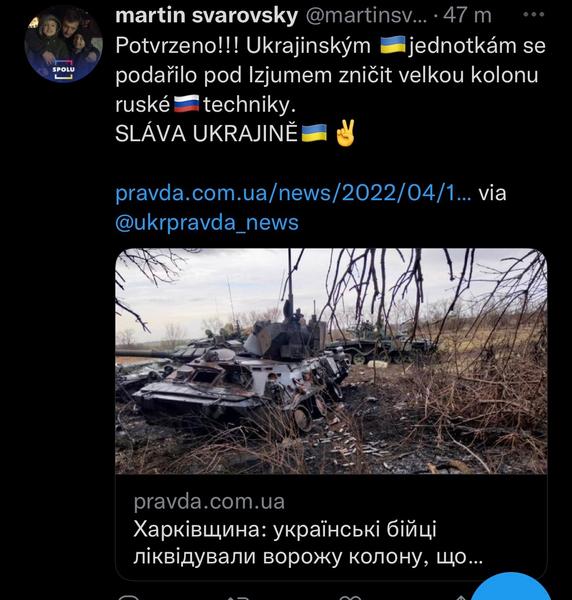Click the @martinsv... handle
The image size is (572, 600).
367,16
